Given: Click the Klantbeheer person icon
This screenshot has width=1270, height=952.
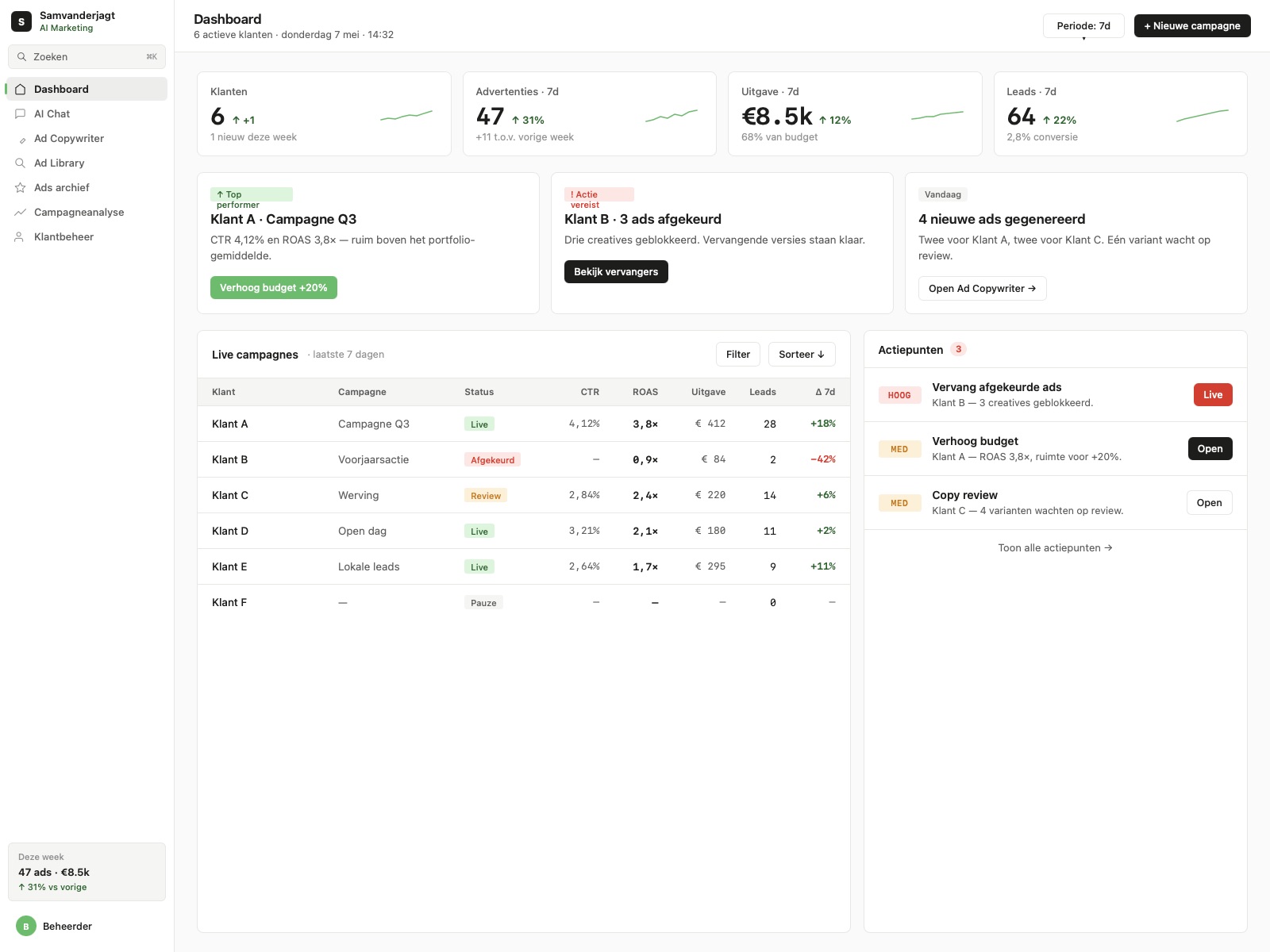Looking at the screenshot, I should [x=19, y=237].
